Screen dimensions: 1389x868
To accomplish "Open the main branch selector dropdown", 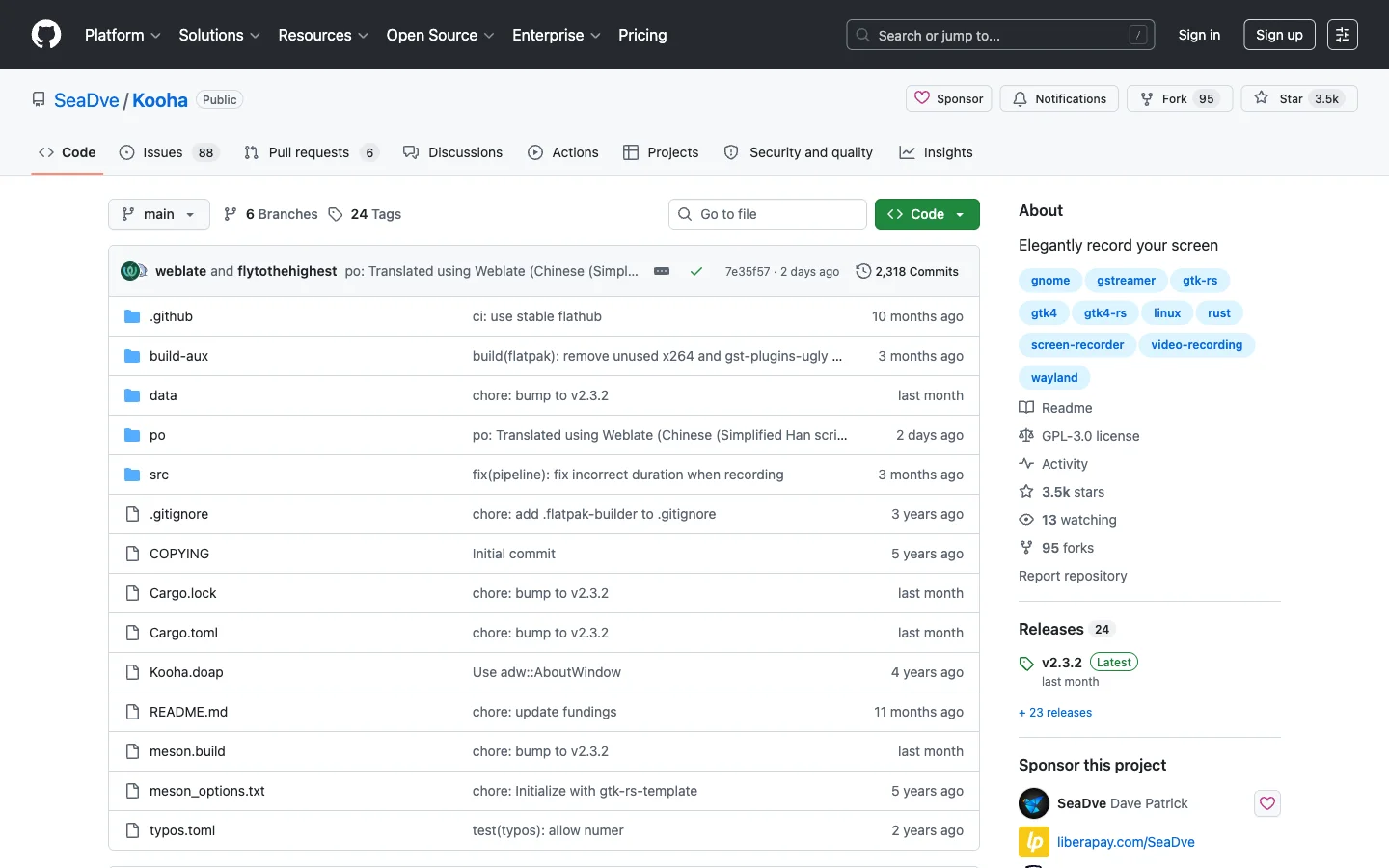I will [x=159, y=214].
